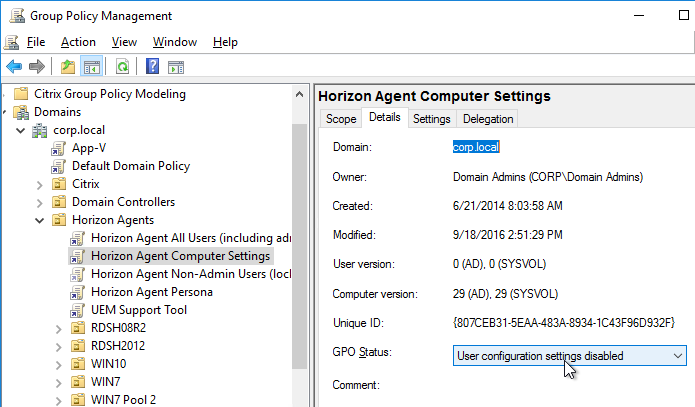The height and width of the screenshot is (407, 695).
Task: Expand the RDSH2012 folder node
Action: 59,347
